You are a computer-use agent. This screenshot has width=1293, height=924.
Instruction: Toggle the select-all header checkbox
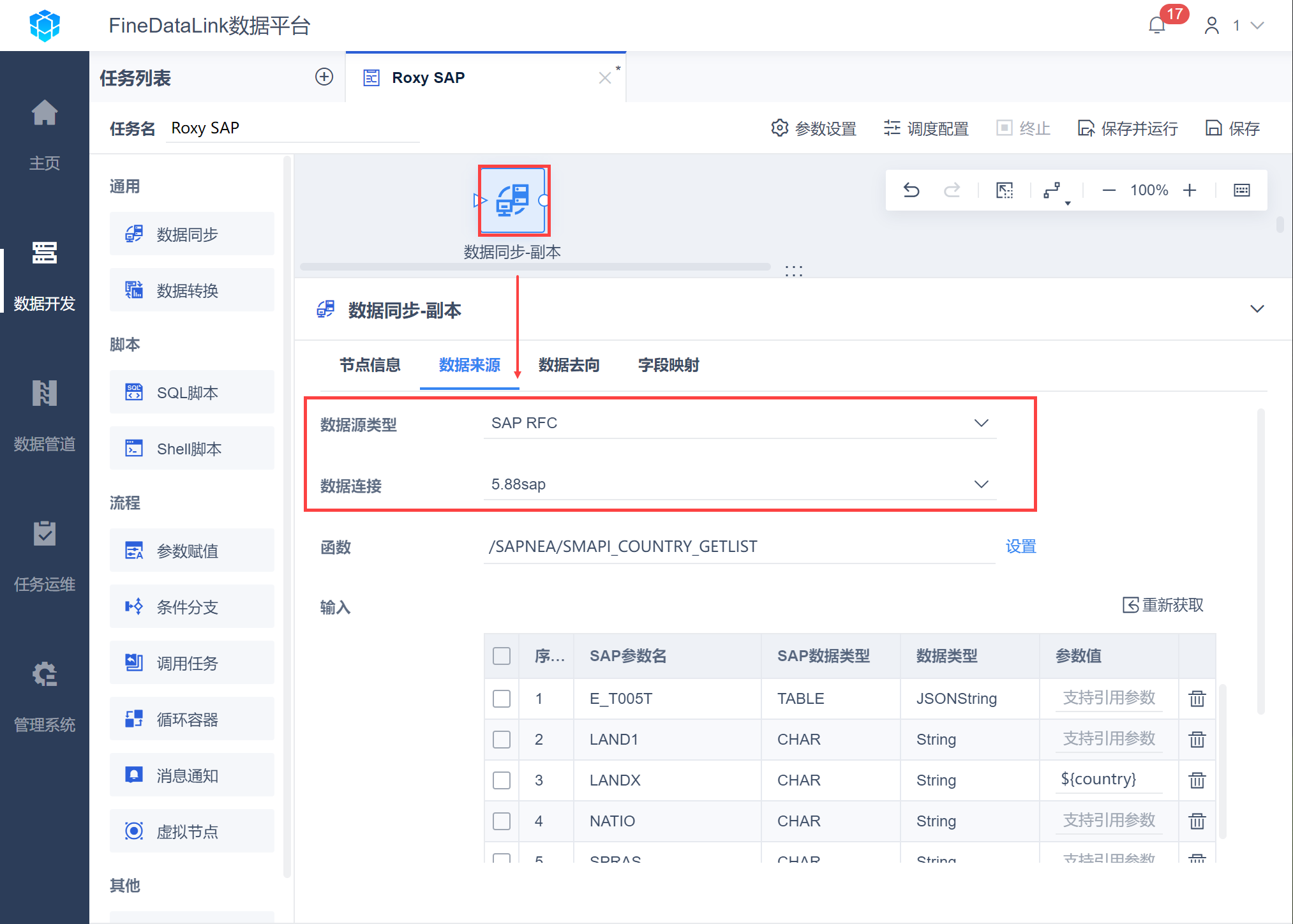tap(502, 656)
